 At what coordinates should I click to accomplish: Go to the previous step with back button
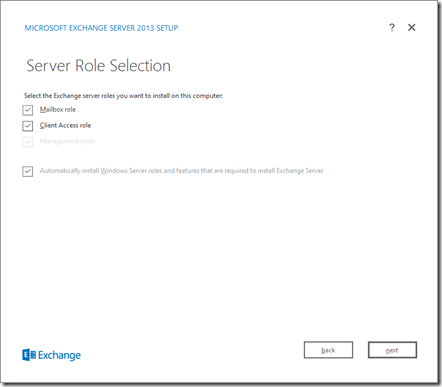click(328, 350)
